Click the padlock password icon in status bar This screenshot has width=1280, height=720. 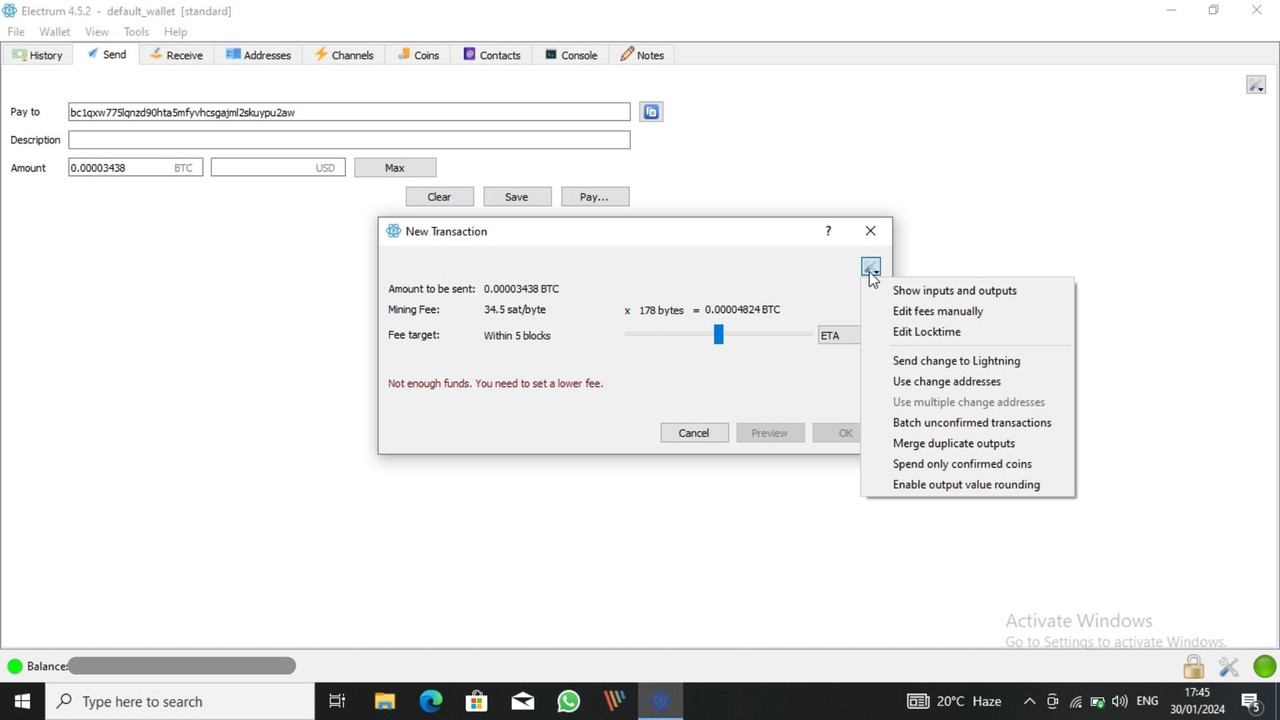[x=1193, y=666]
